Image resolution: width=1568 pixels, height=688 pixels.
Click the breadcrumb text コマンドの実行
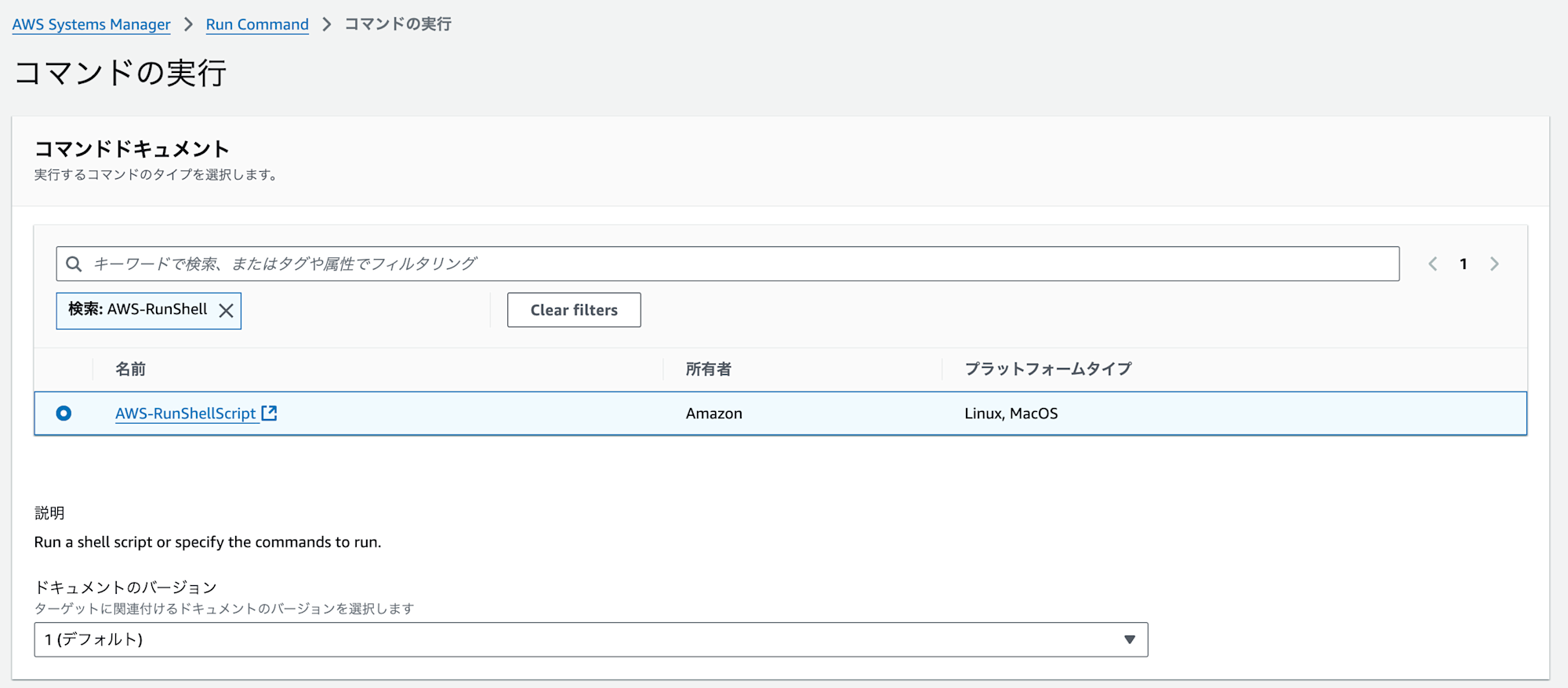click(x=398, y=24)
